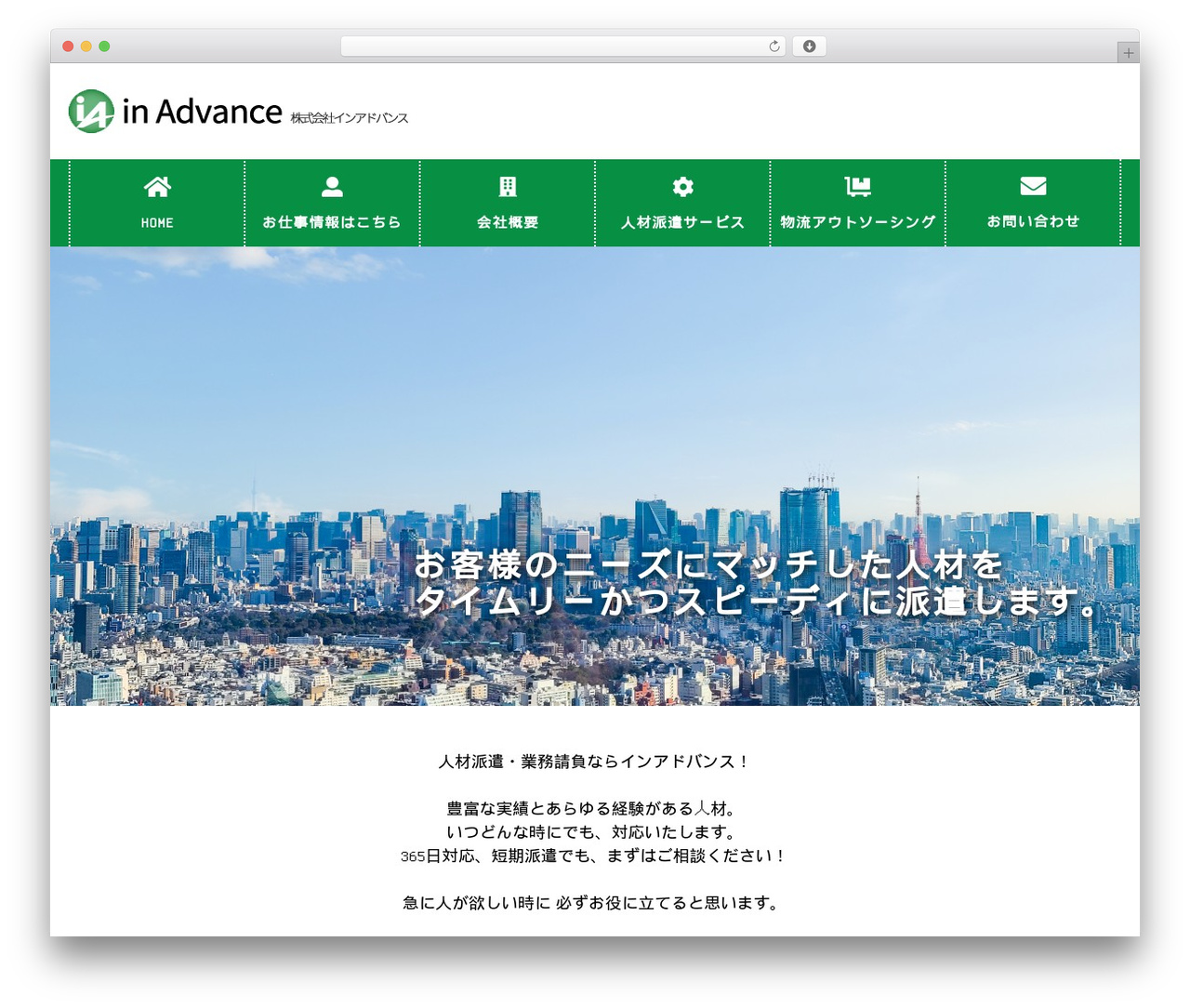
Task: Click the forklift pallet icon above 物流アウトソーシング
Action: 858,187
